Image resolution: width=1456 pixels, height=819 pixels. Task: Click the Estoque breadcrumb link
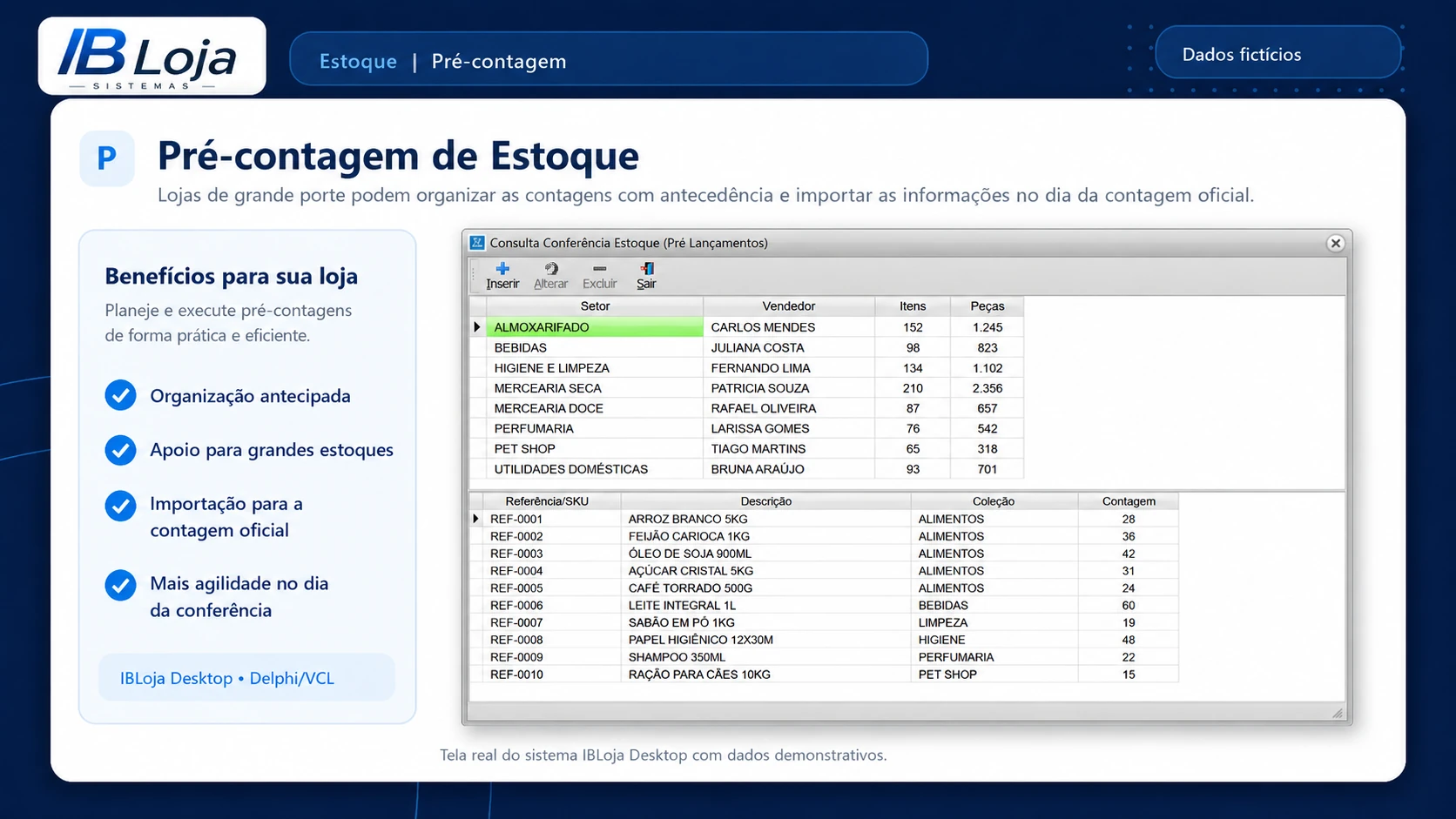tap(358, 61)
